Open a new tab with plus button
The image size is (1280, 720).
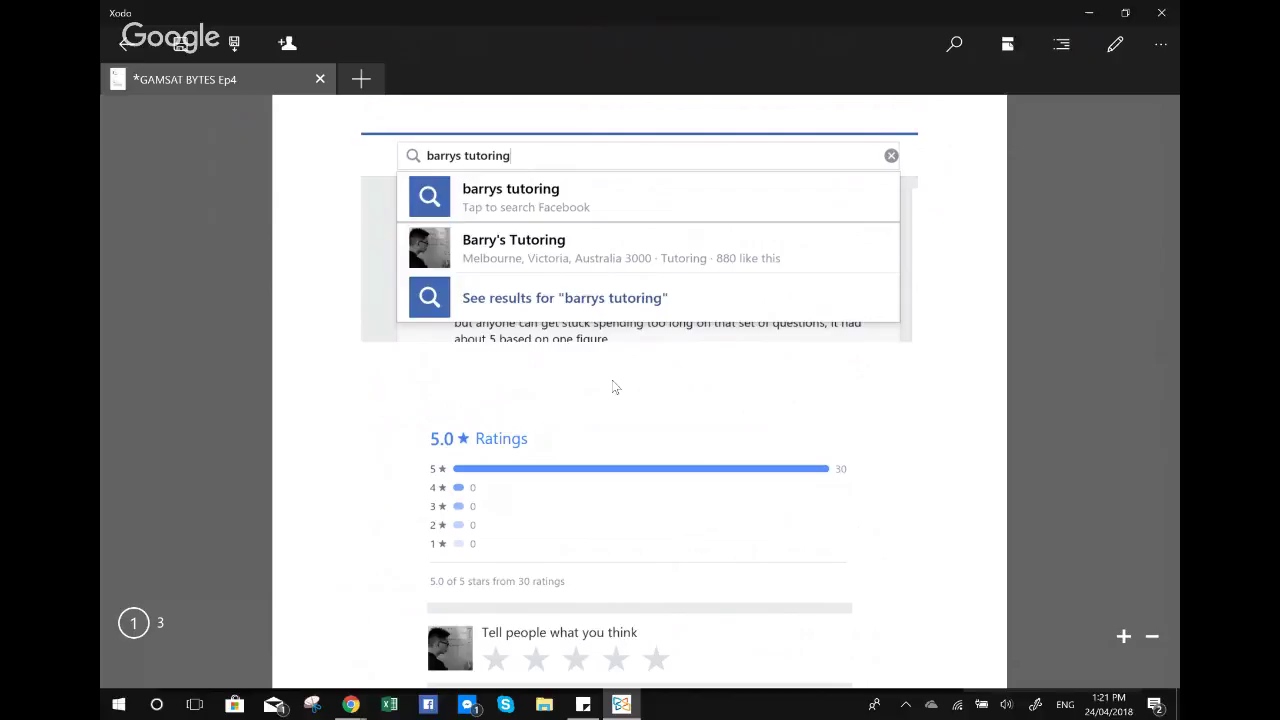(361, 79)
